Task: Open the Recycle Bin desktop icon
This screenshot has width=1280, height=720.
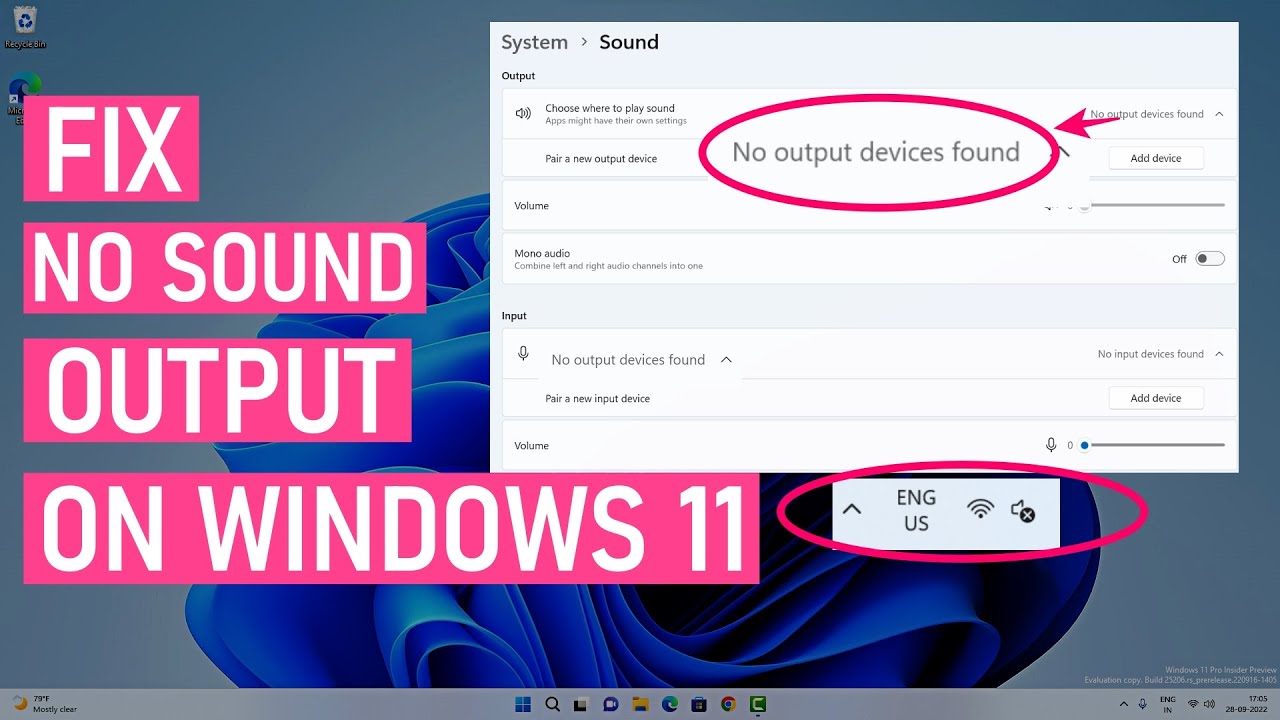Action: (x=25, y=27)
